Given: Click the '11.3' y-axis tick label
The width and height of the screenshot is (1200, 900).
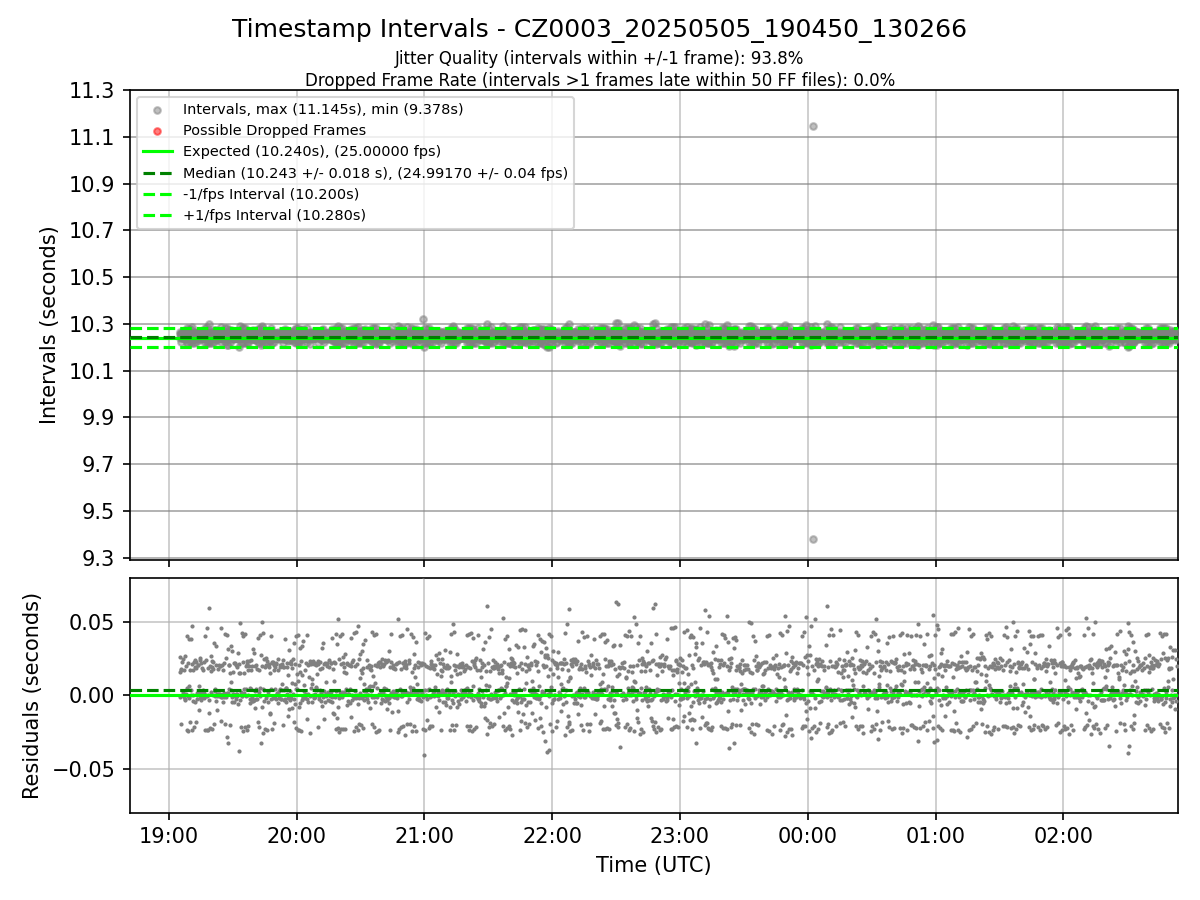Looking at the screenshot, I should coord(92,91).
